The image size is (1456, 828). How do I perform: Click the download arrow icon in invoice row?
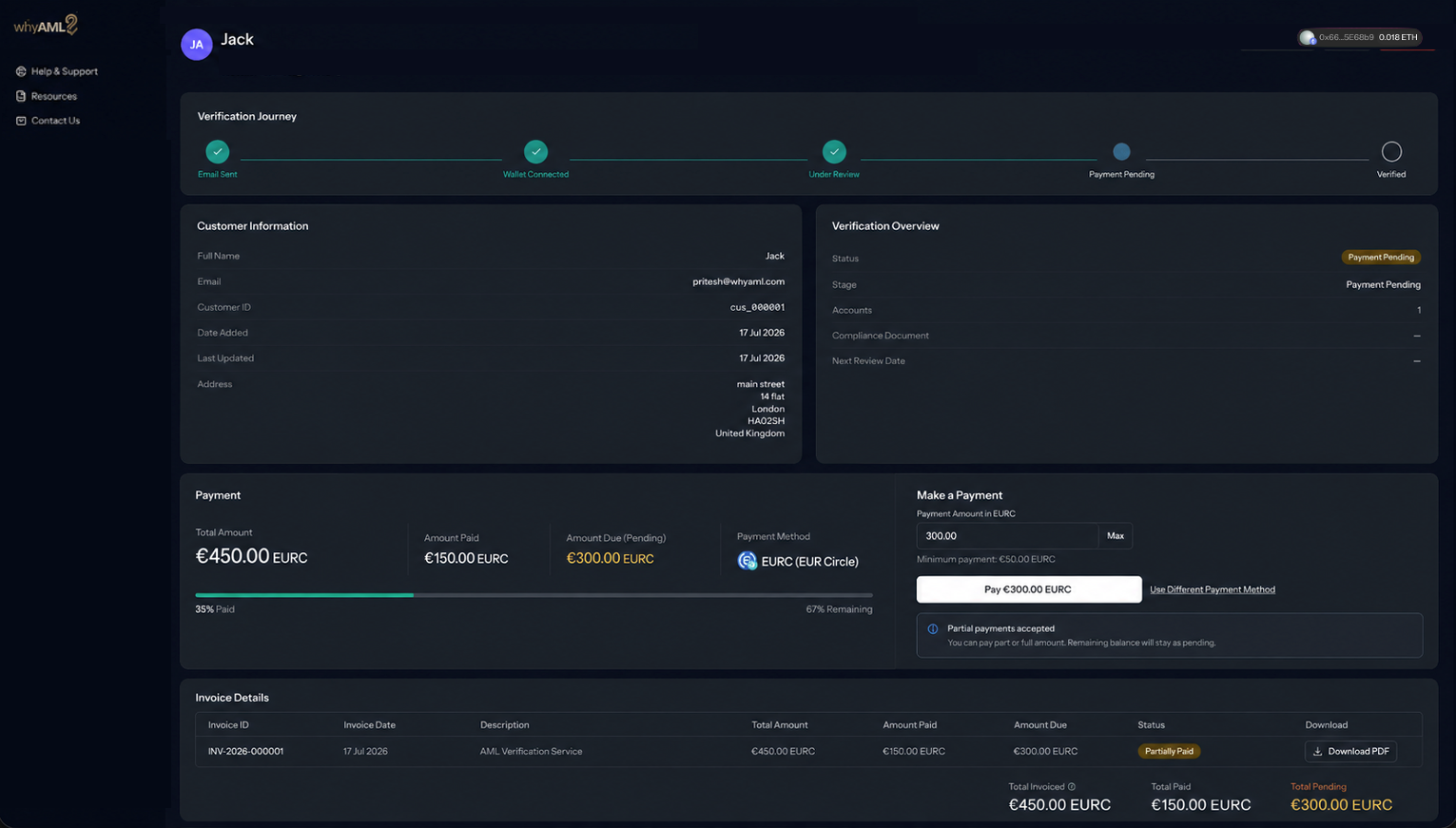1318,751
